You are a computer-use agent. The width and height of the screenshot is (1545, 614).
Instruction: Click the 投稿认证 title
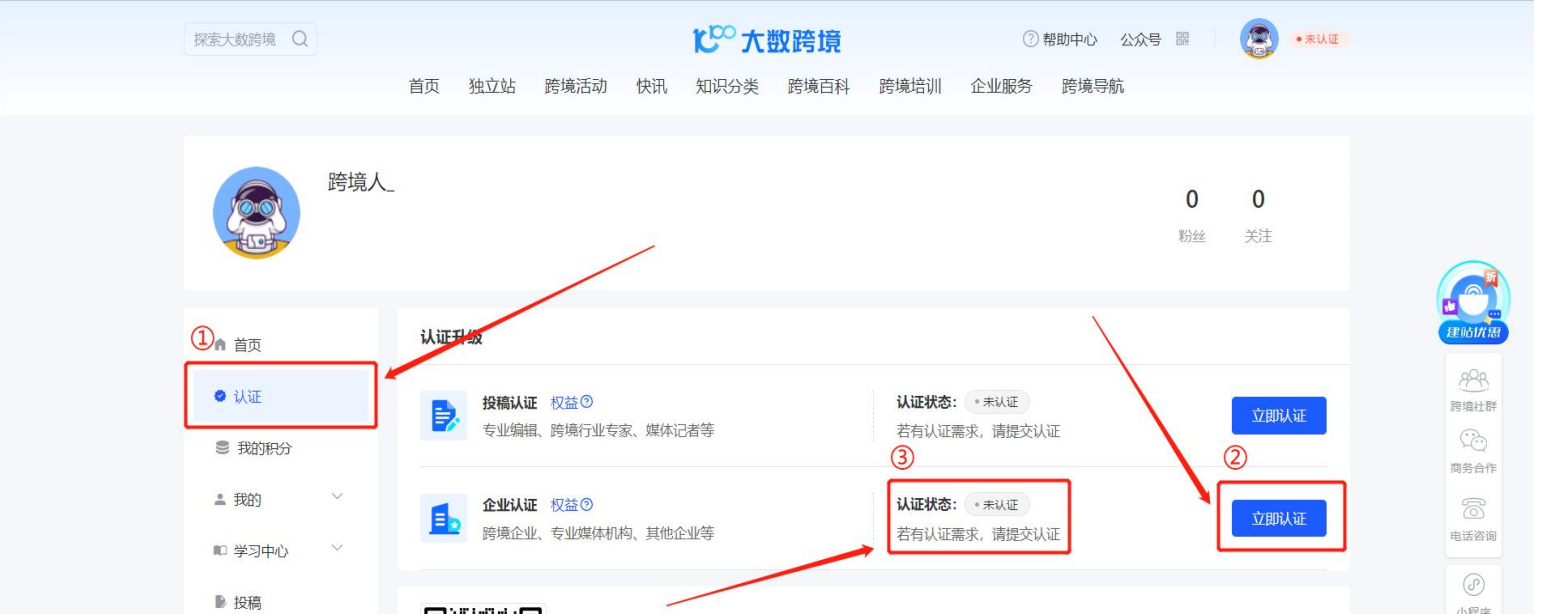[510, 402]
